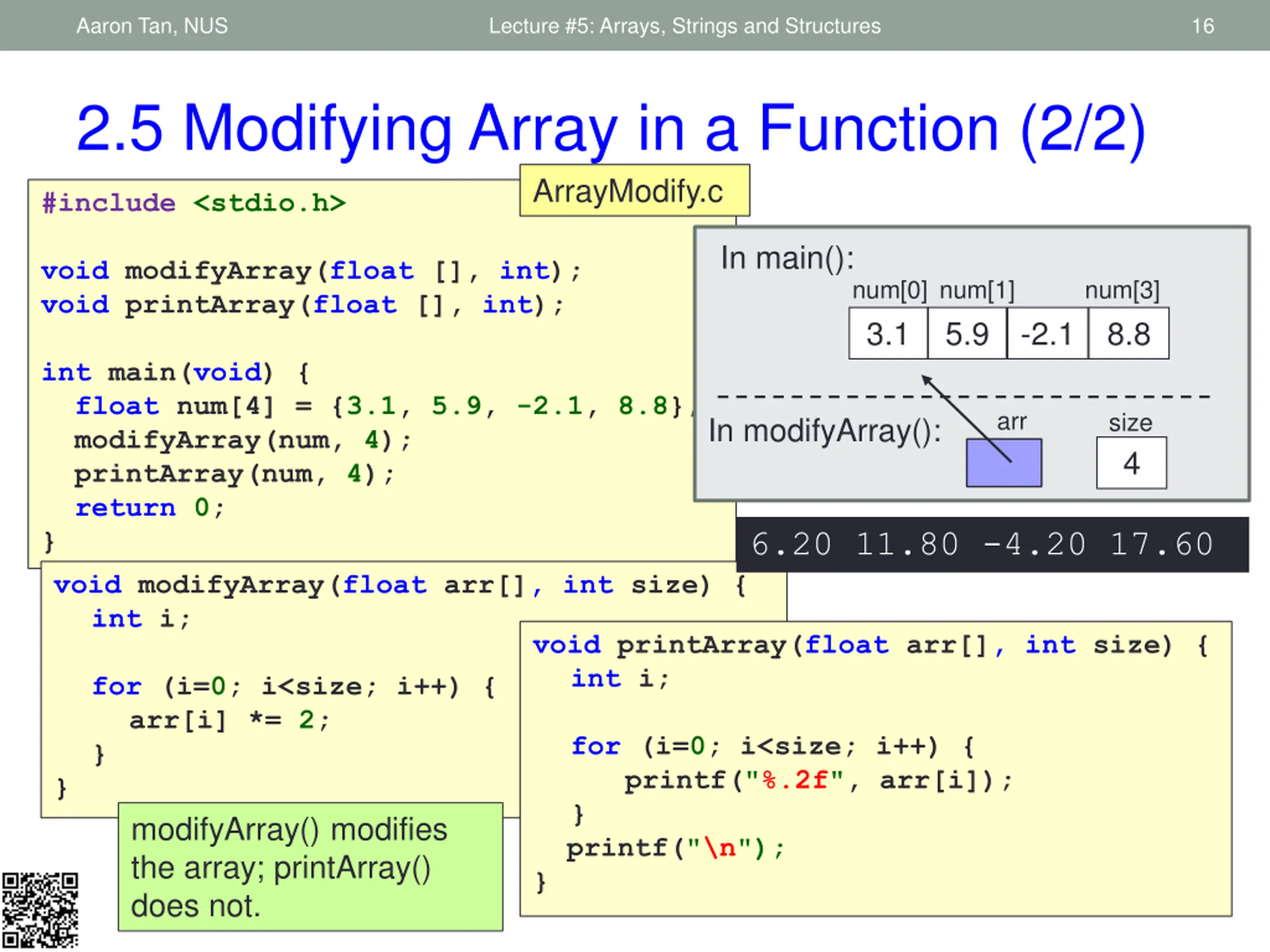Click the slide number 16
The image size is (1270, 952).
tap(1203, 26)
